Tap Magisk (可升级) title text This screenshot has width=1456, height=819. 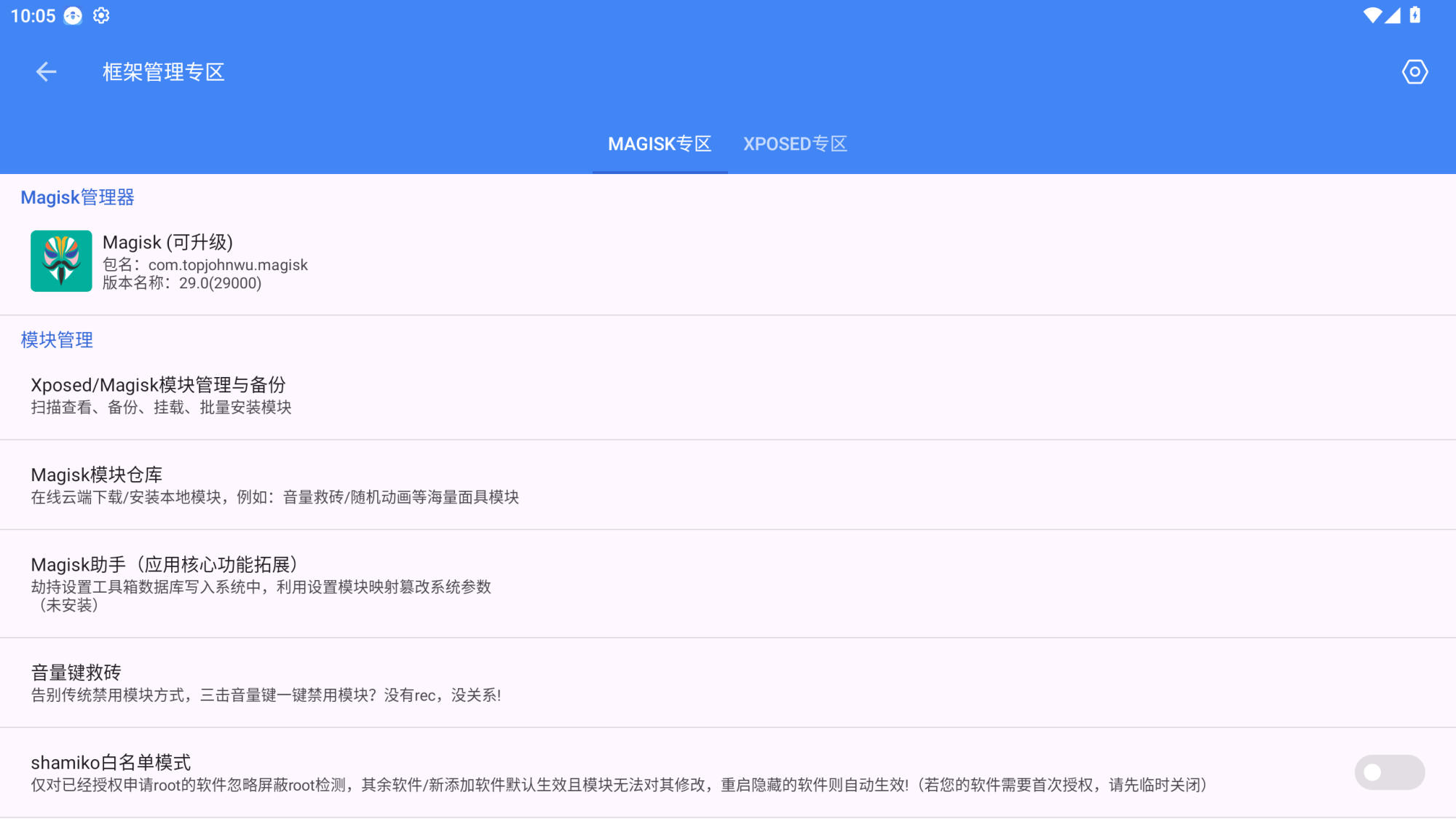pyautogui.click(x=168, y=242)
